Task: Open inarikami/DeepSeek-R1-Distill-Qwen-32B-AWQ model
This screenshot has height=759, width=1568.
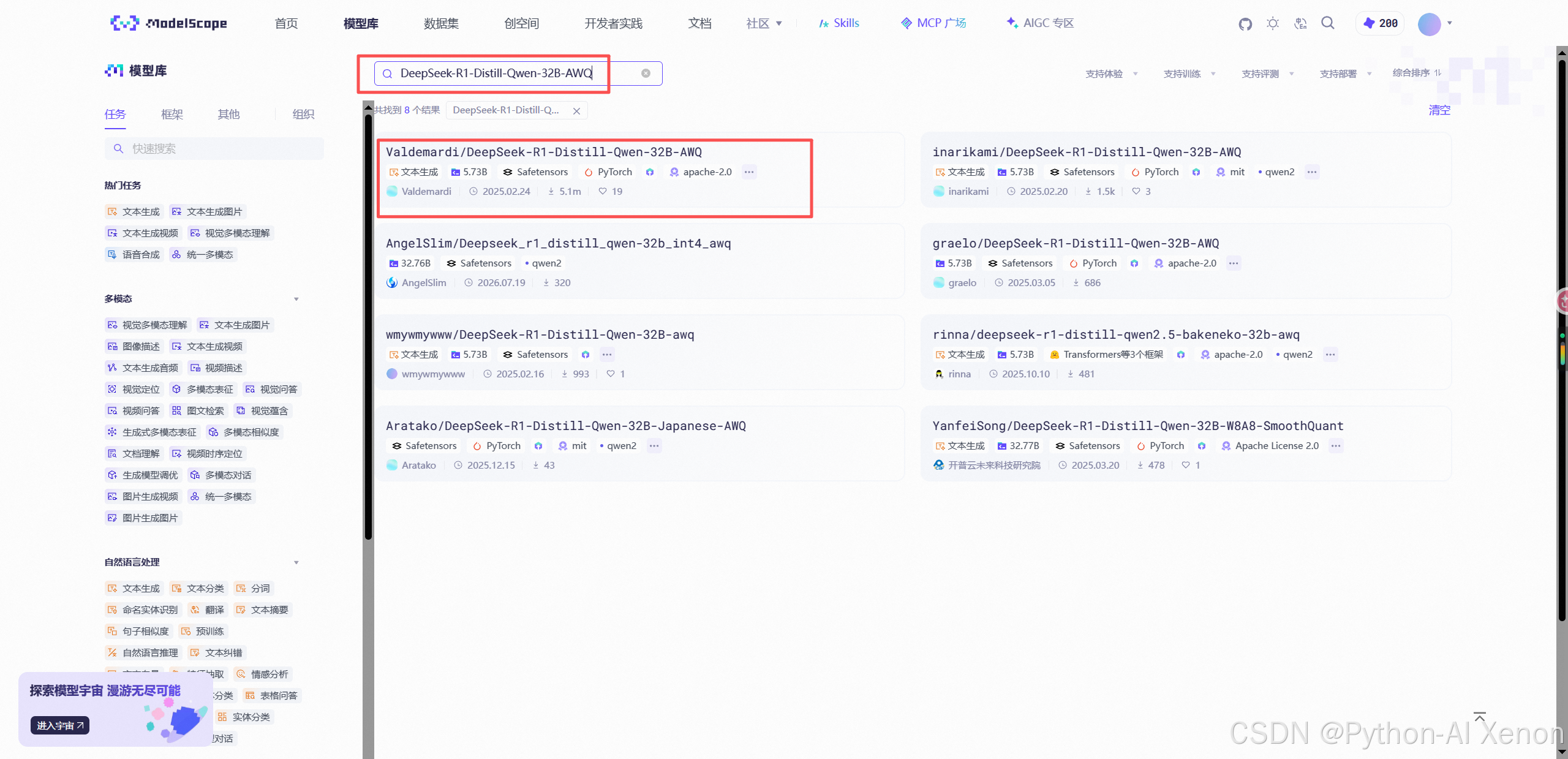Action: tap(1087, 152)
